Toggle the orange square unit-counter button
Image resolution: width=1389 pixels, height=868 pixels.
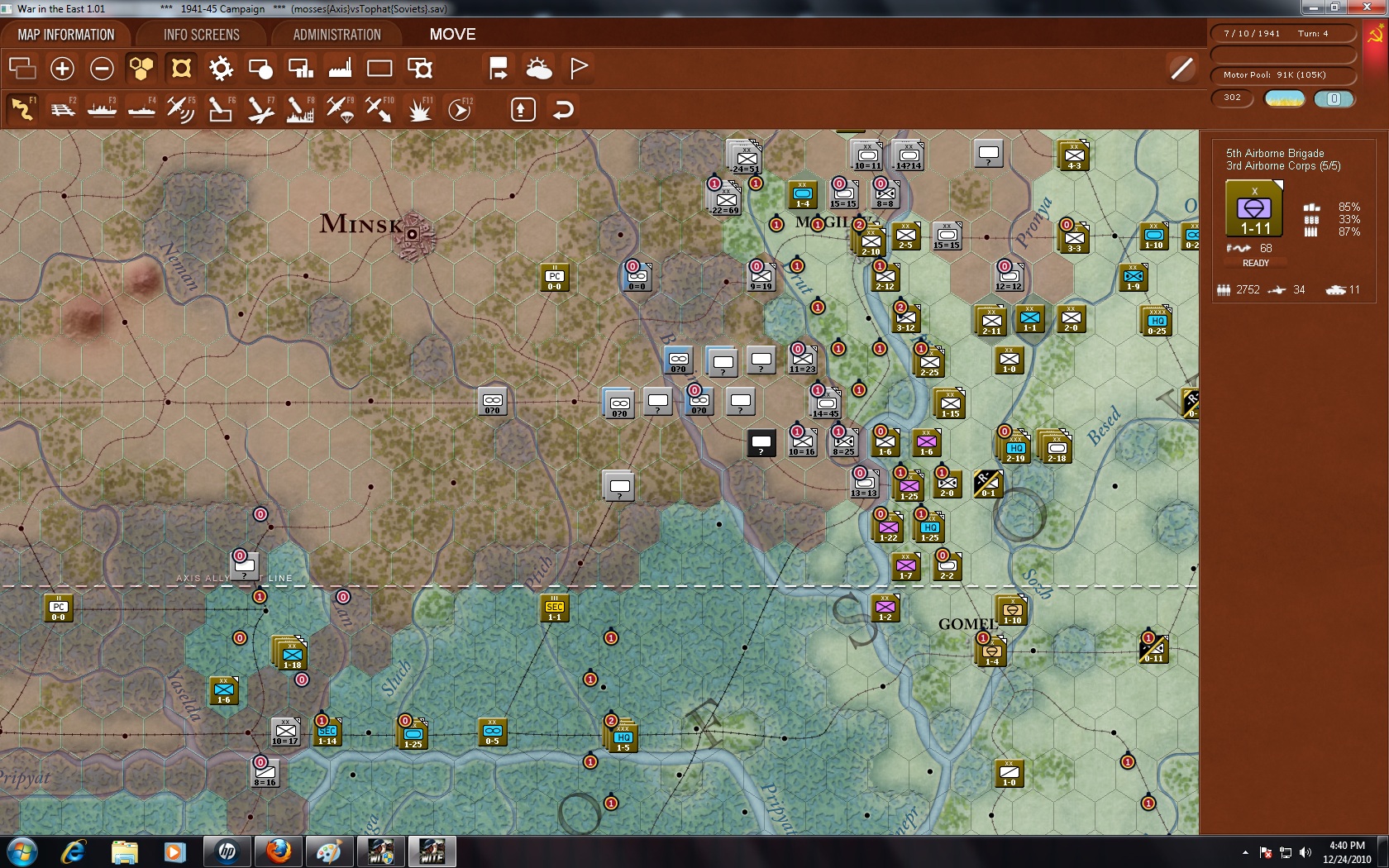[181, 69]
